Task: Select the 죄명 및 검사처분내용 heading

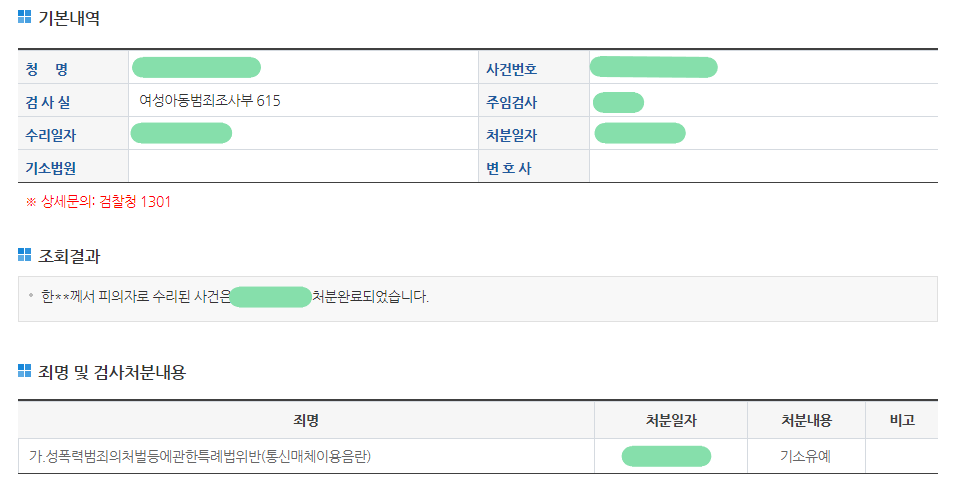Action: (x=112, y=373)
